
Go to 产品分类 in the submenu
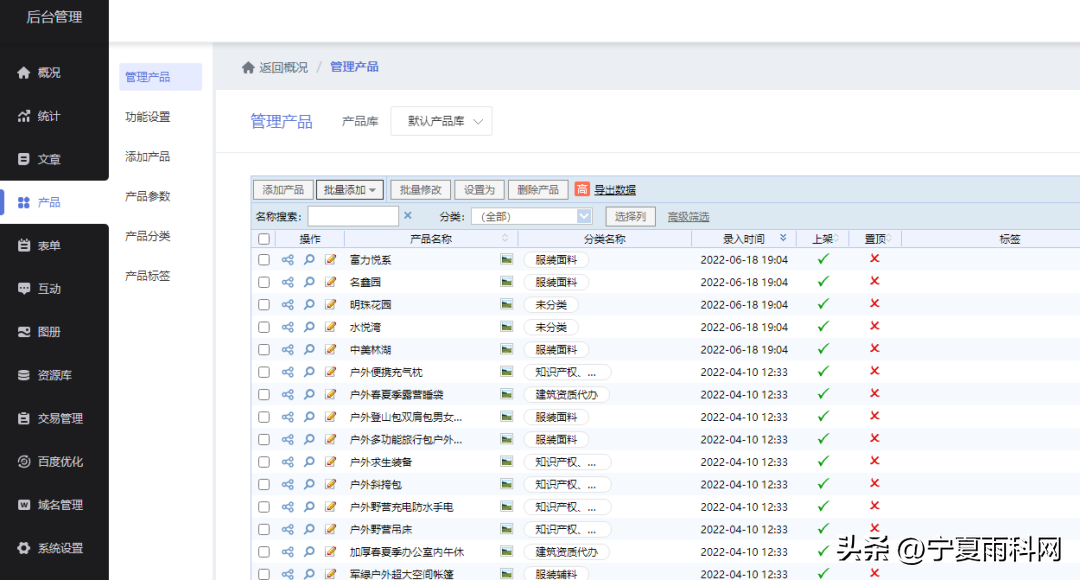coord(147,236)
